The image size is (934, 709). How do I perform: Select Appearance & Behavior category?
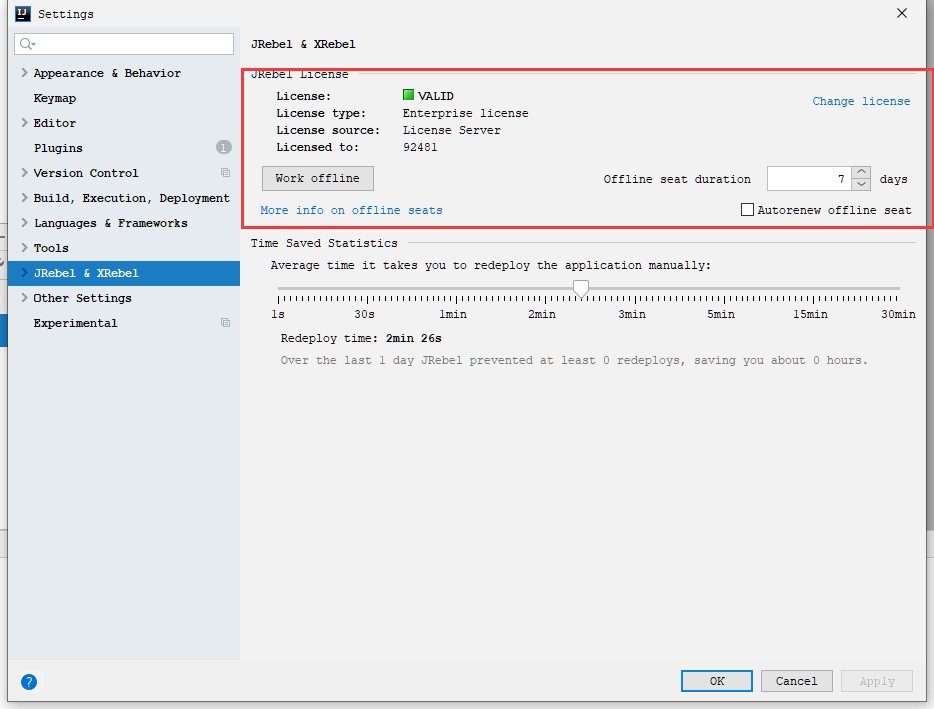tap(107, 73)
